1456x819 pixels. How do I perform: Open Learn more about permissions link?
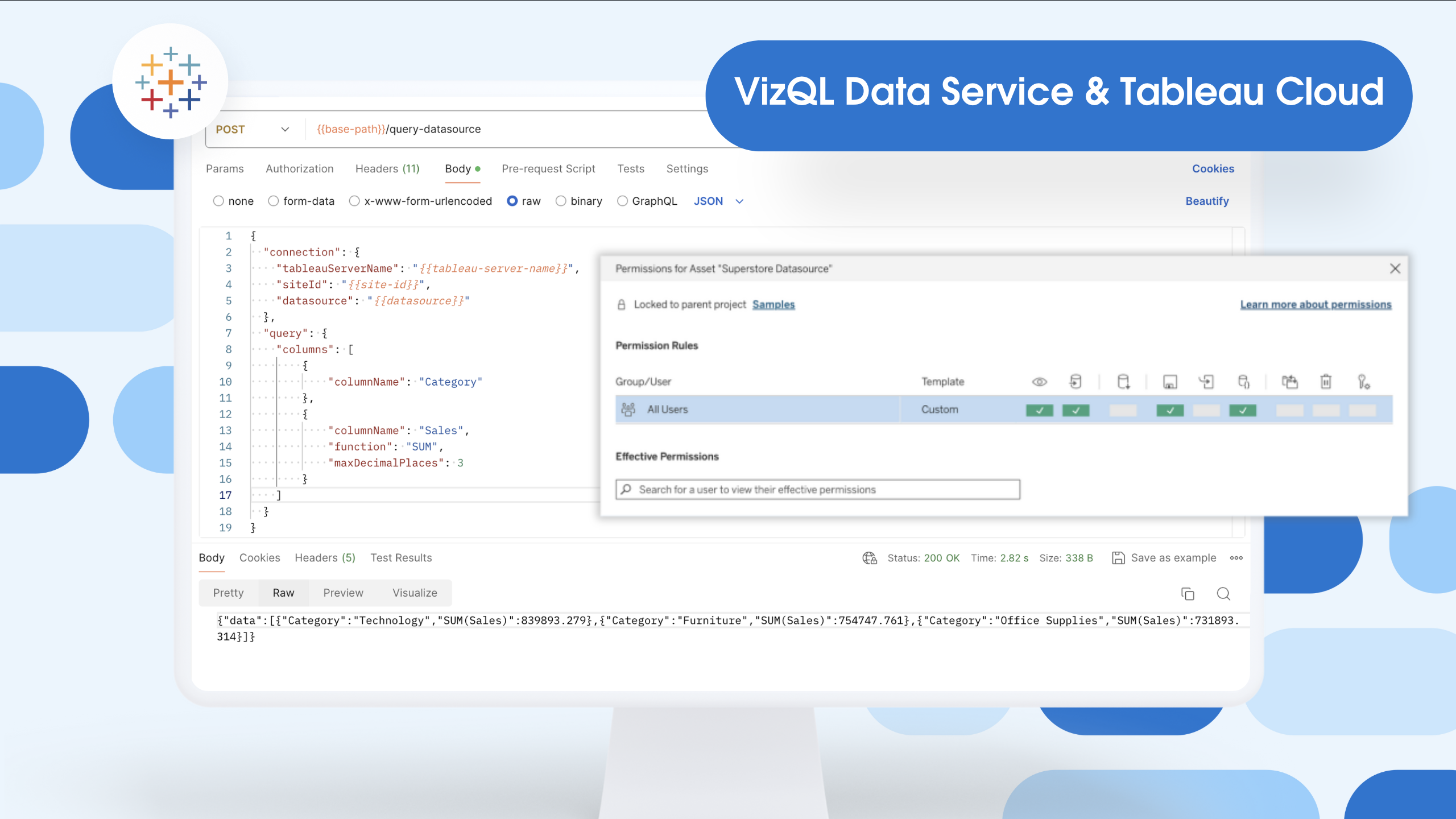point(1316,305)
